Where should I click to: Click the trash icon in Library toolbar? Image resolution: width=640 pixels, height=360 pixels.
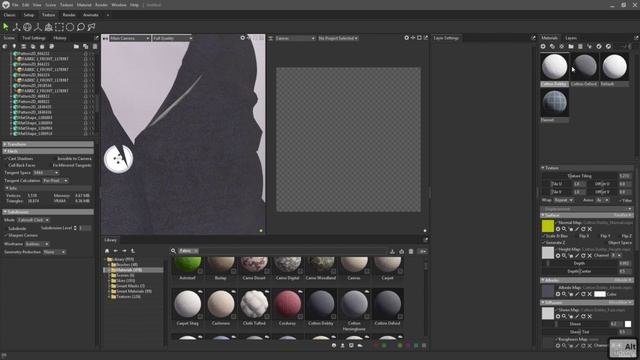coord(411,251)
